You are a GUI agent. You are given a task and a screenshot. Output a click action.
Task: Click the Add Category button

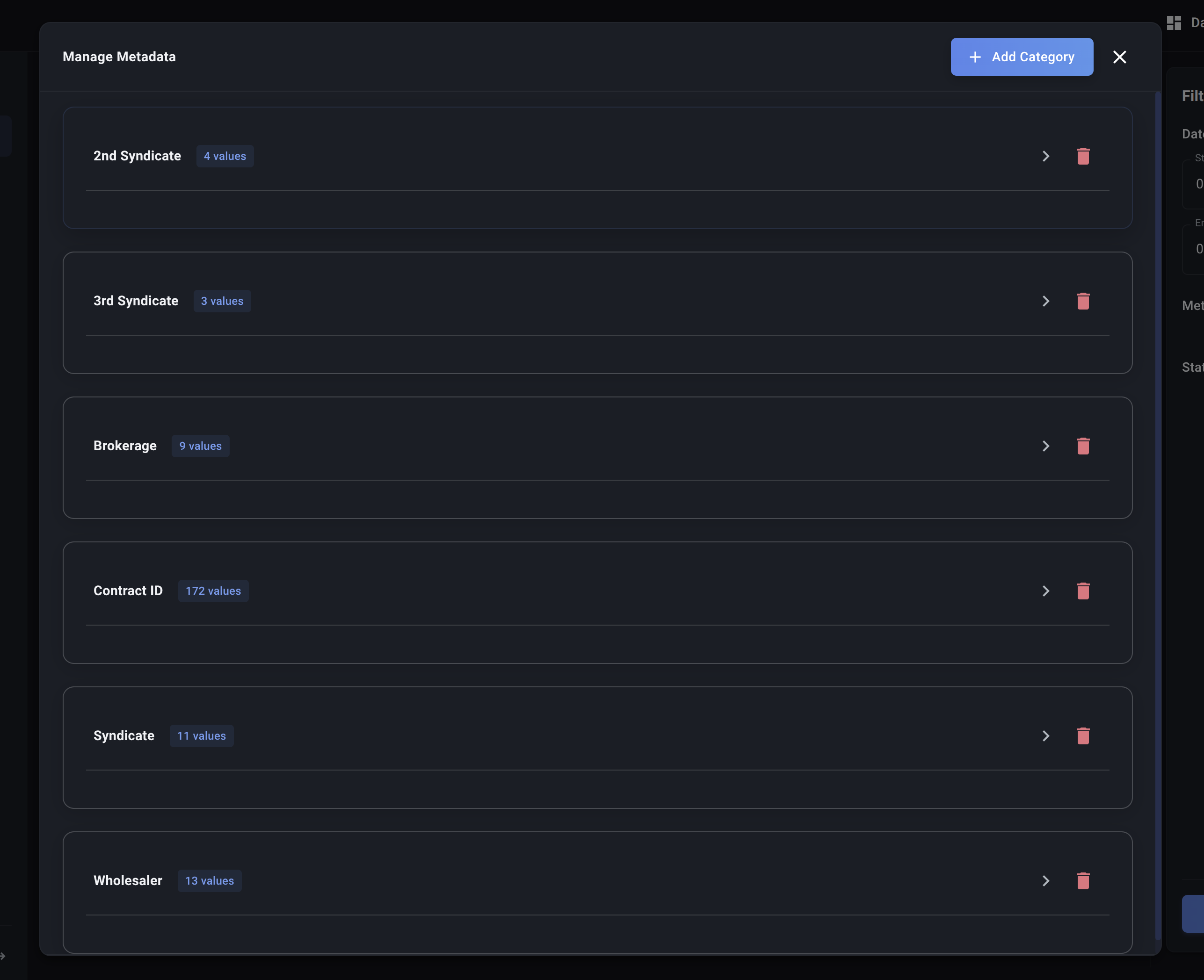1021,57
